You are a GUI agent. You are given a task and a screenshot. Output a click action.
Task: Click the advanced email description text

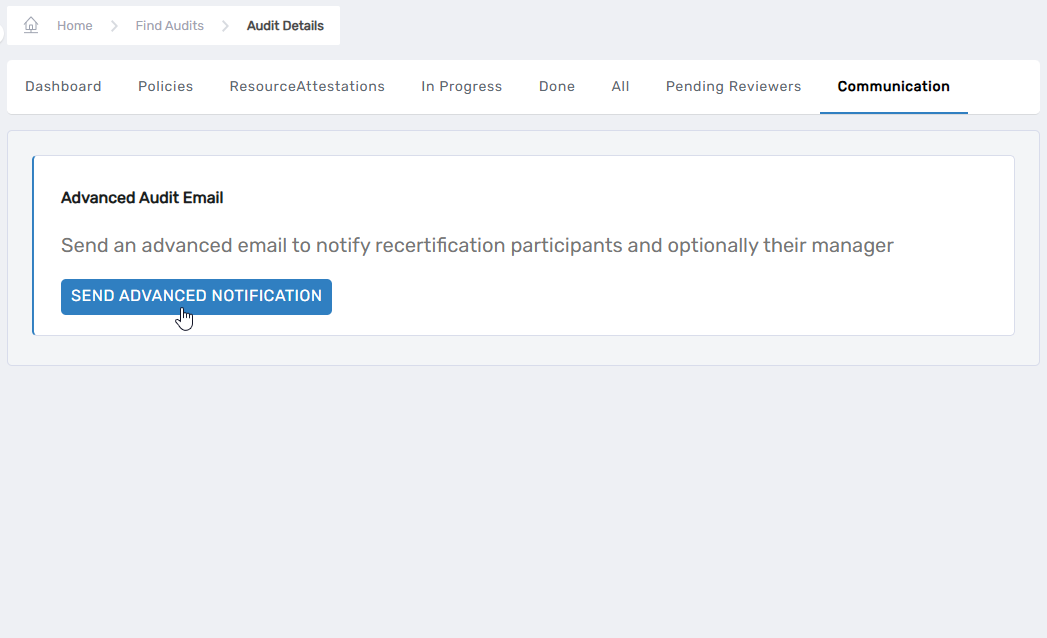[477, 245]
